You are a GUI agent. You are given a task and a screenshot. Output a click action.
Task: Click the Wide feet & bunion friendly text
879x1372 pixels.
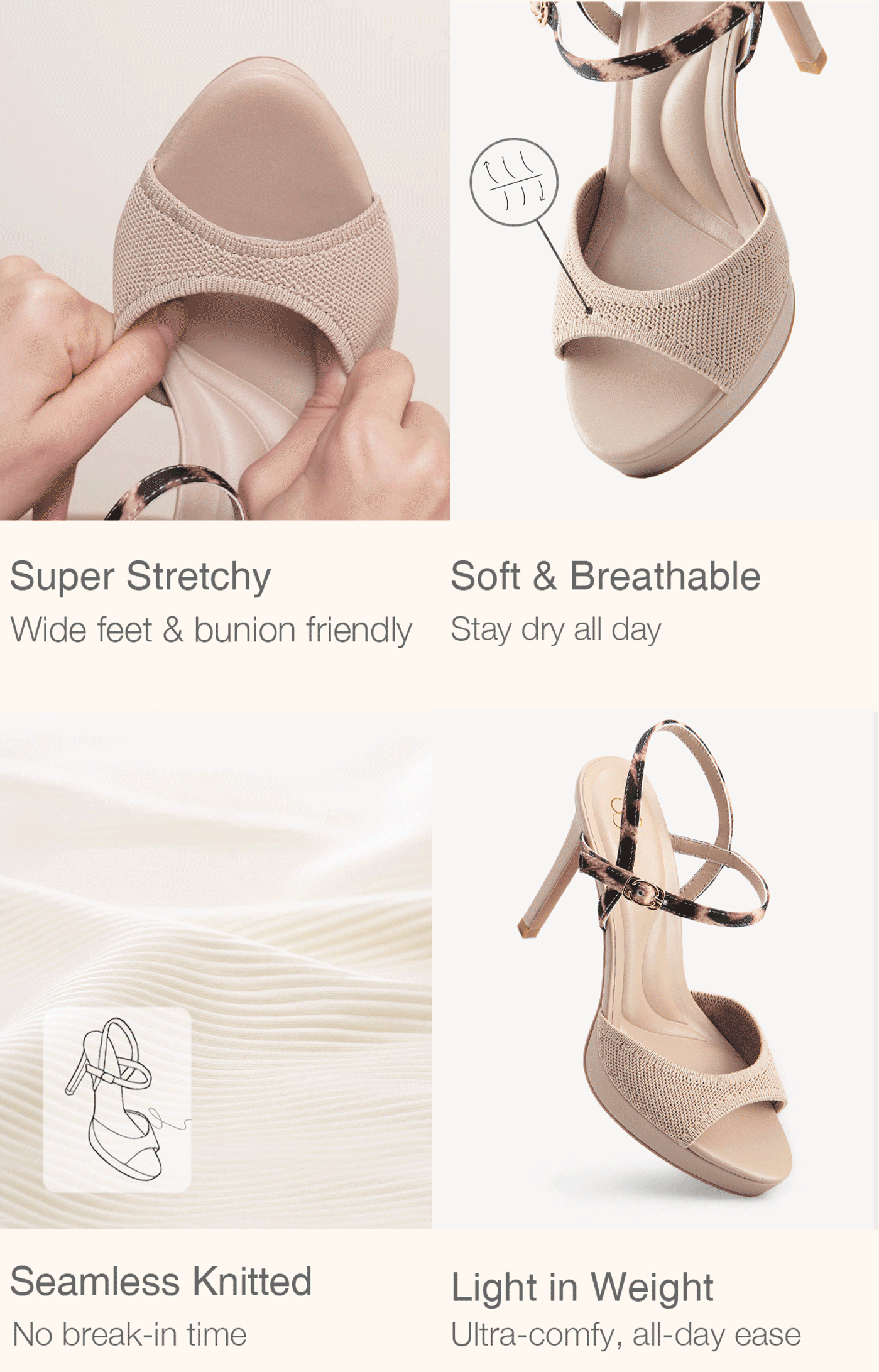click(211, 630)
